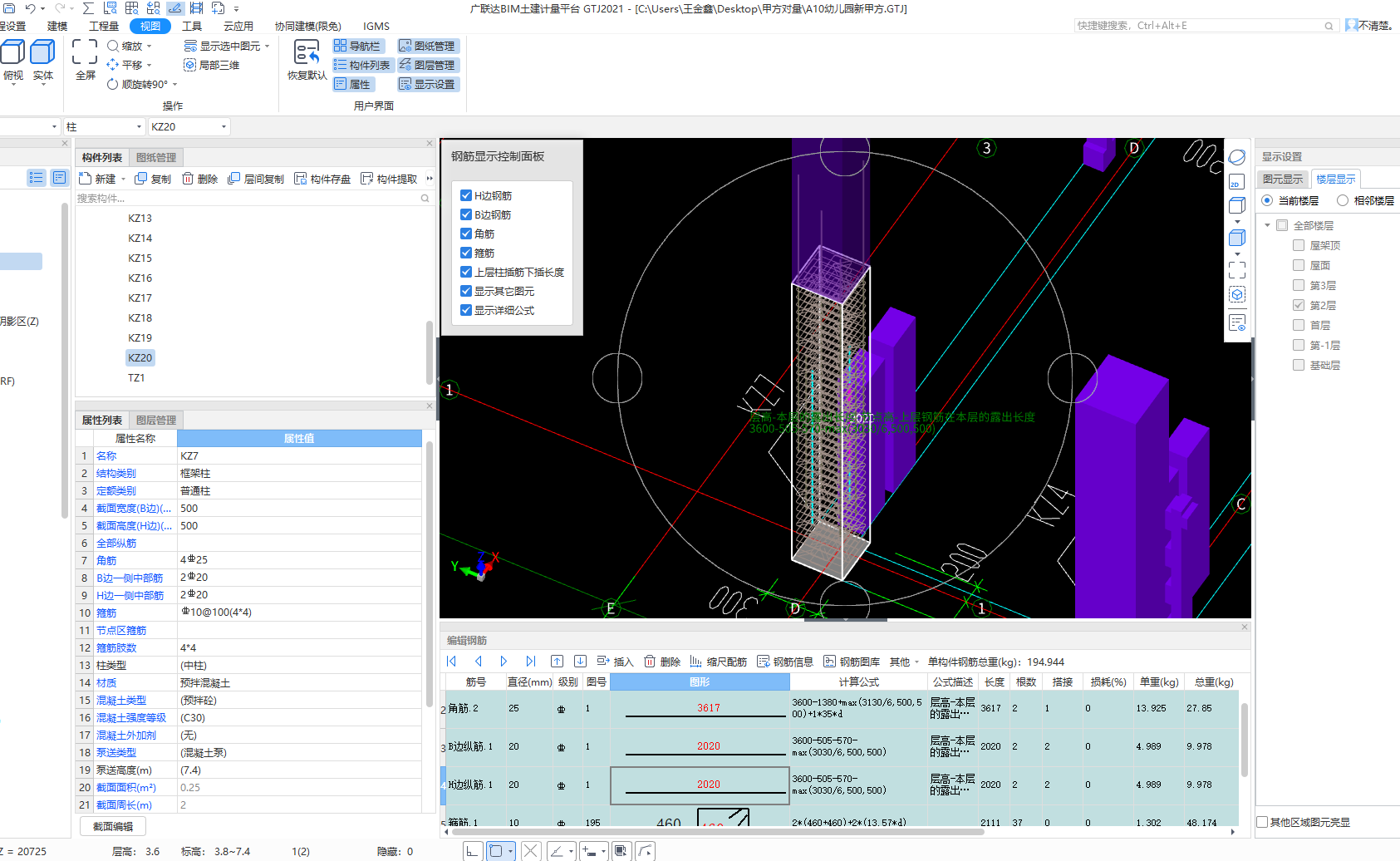This screenshot has width=1400, height=861.
Task: Click 插入 insert in rebar editor
Action: pyautogui.click(x=615, y=662)
